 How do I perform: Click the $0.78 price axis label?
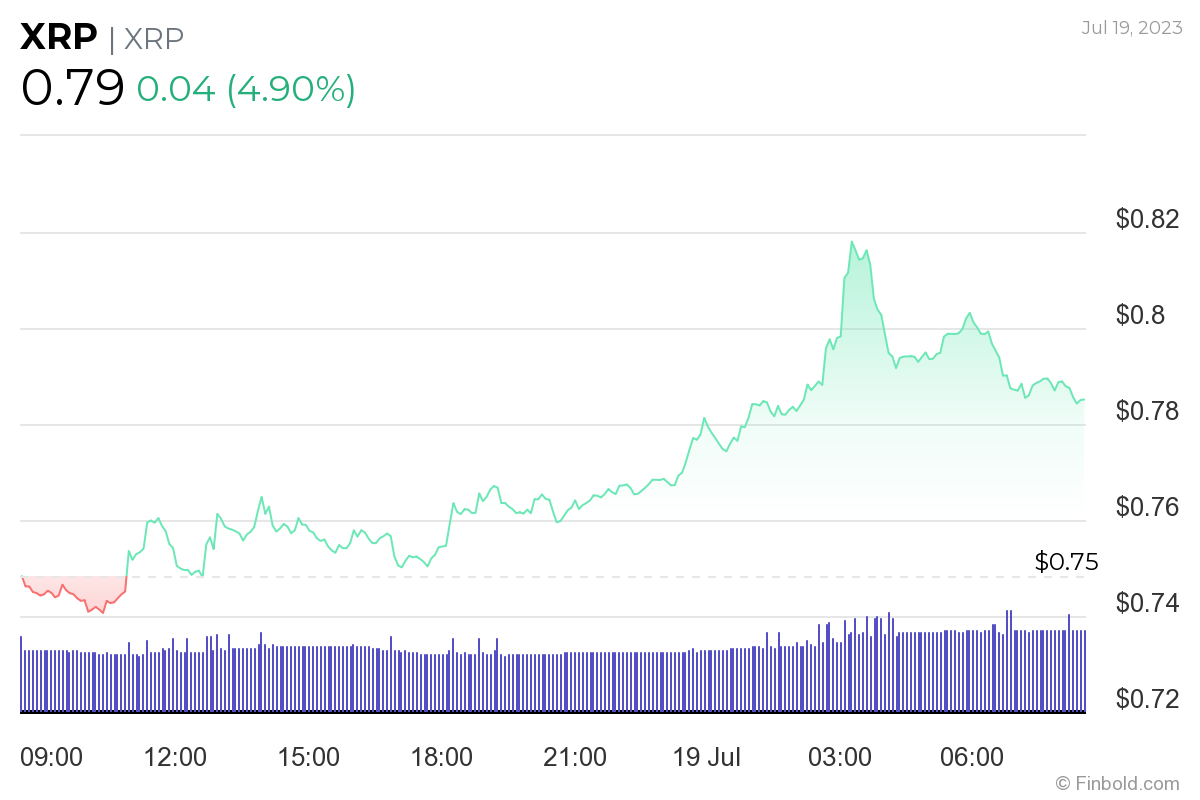[x=1149, y=411]
